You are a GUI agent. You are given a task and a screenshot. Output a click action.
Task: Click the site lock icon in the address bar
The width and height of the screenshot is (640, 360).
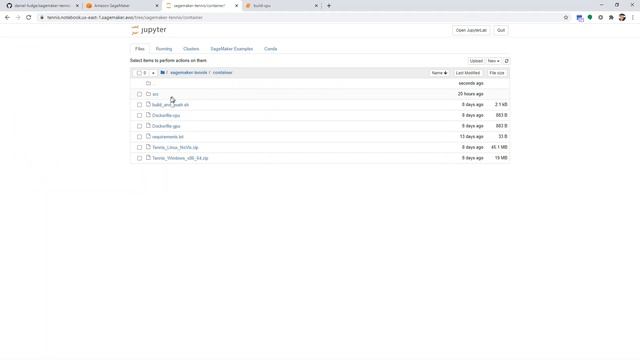(42, 18)
